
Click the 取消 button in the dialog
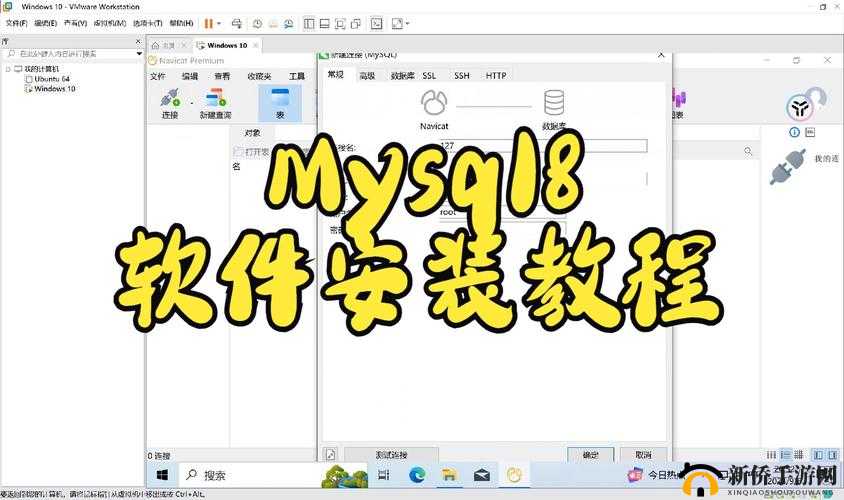(643, 455)
